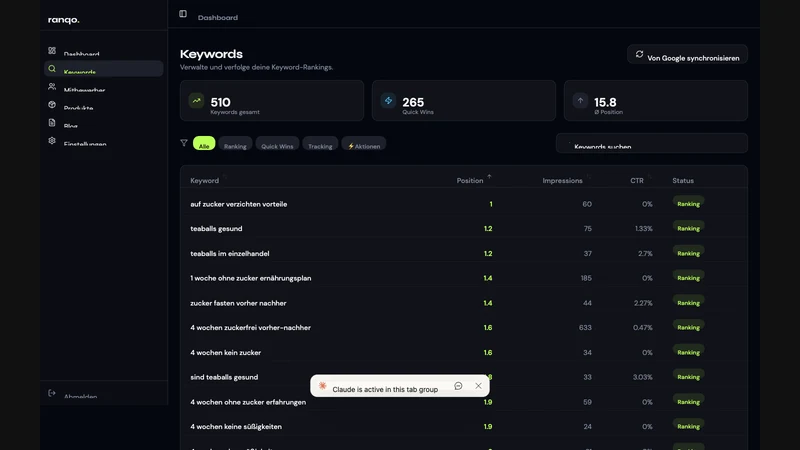This screenshot has height=450, width=800.
Task: Click the Keywords suchen search field
Action: pyautogui.click(x=652, y=143)
